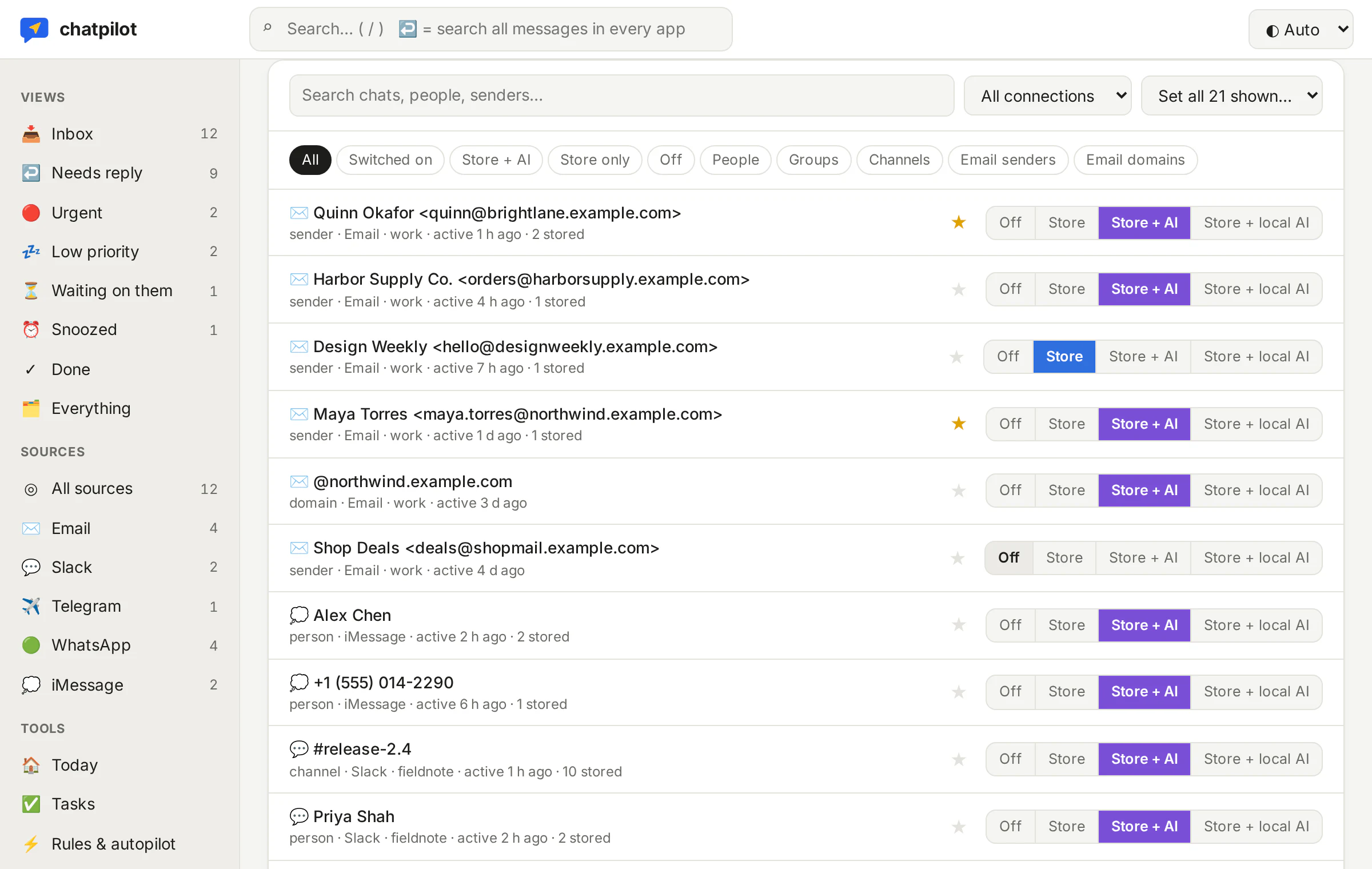Star the Priya Shah row
The image size is (1372, 869).
pyautogui.click(x=959, y=827)
